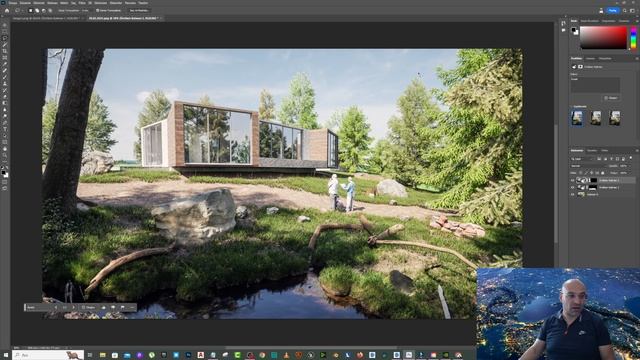The image size is (640, 360).
Task: Select the Path Selection tool
Action: pos(5,136)
